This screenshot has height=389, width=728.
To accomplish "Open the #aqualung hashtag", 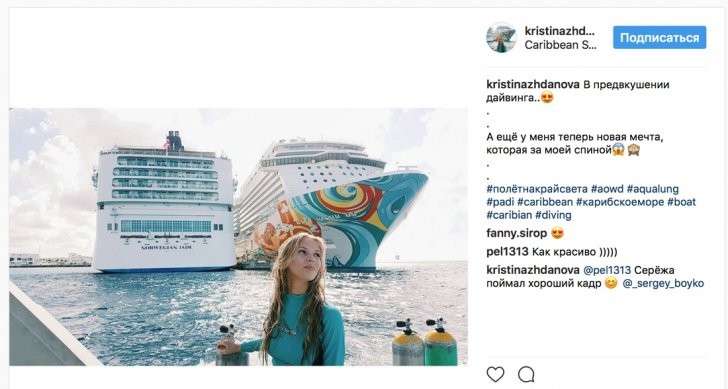I will (x=653, y=189).
